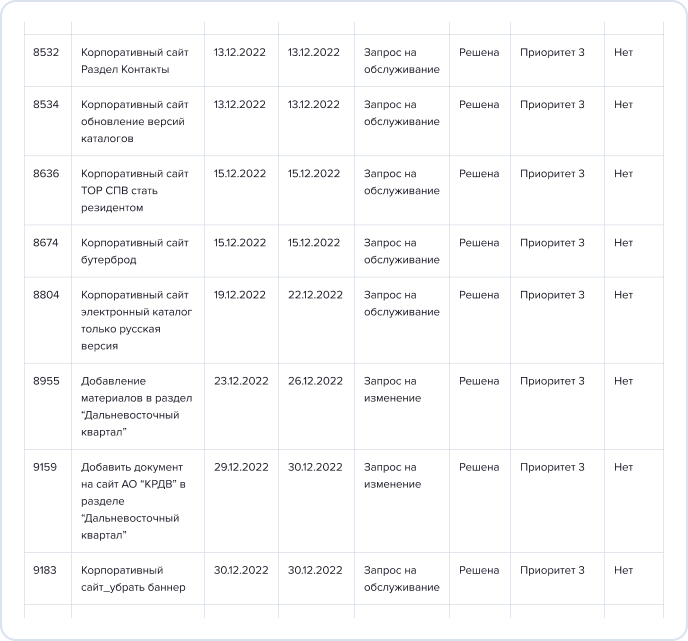Select ticket number 8955
Viewport: 688px width, 641px height.
(x=46, y=381)
